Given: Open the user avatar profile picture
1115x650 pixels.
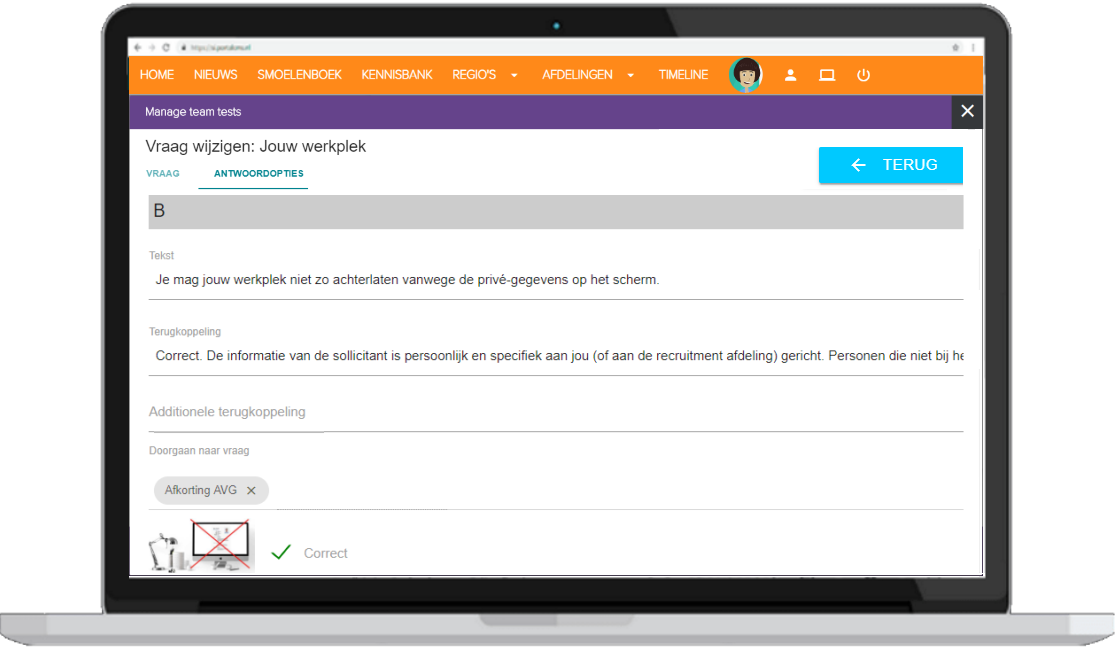Looking at the screenshot, I should pyautogui.click(x=745, y=75).
